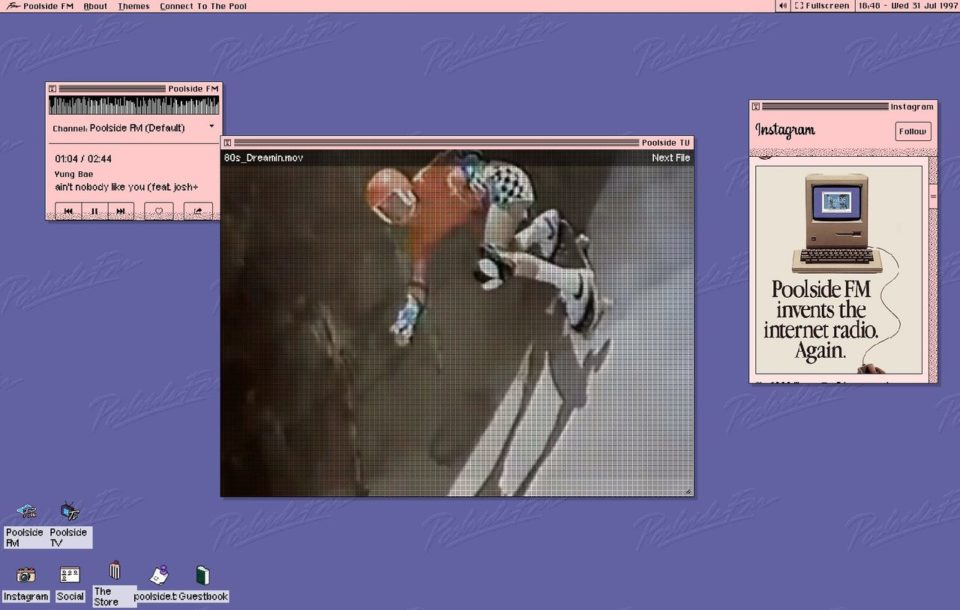Click the clock showing Wed 31 Jul 1997

tap(907, 6)
